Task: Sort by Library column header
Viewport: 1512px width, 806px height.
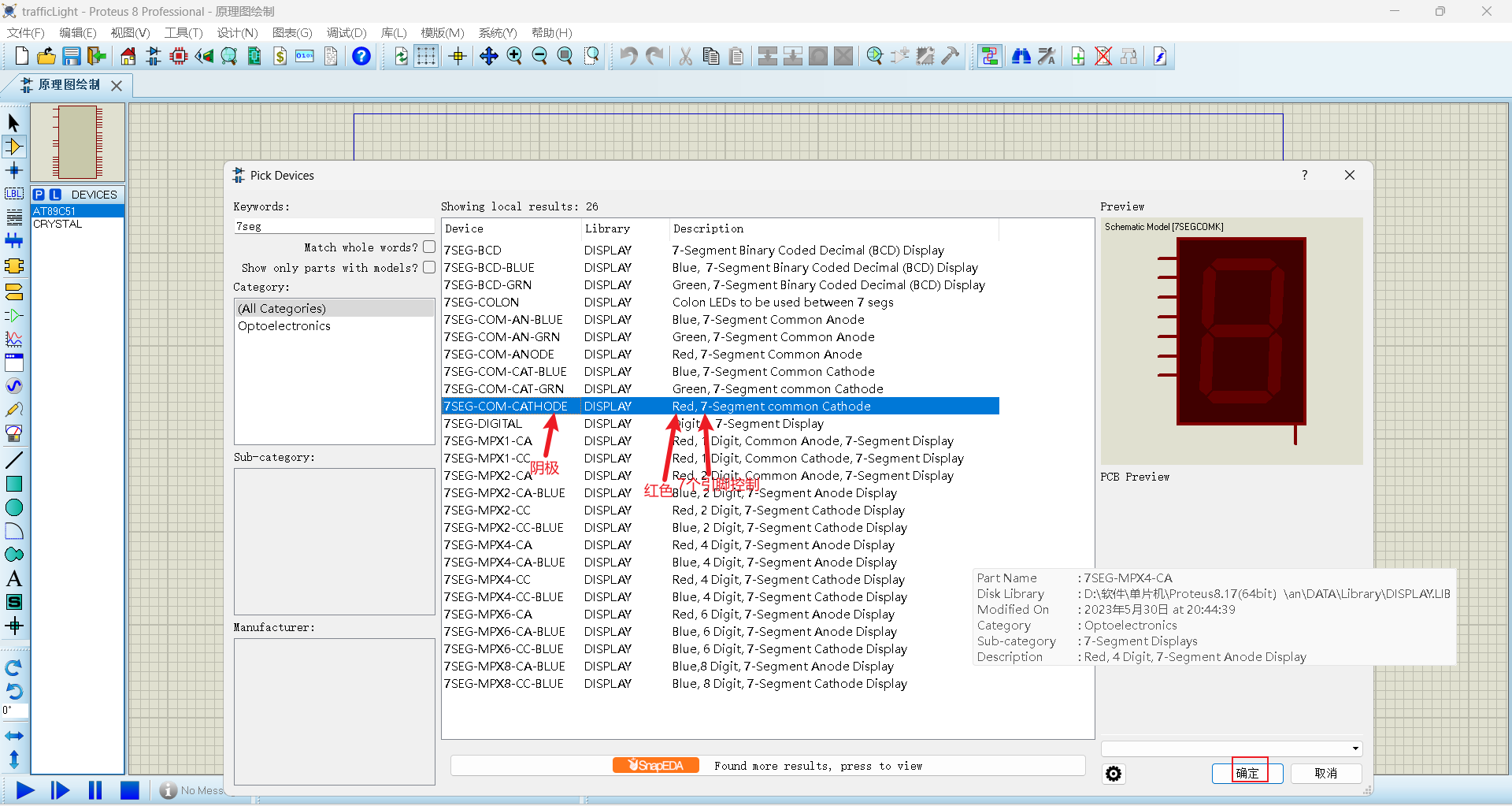Action: coord(624,228)
